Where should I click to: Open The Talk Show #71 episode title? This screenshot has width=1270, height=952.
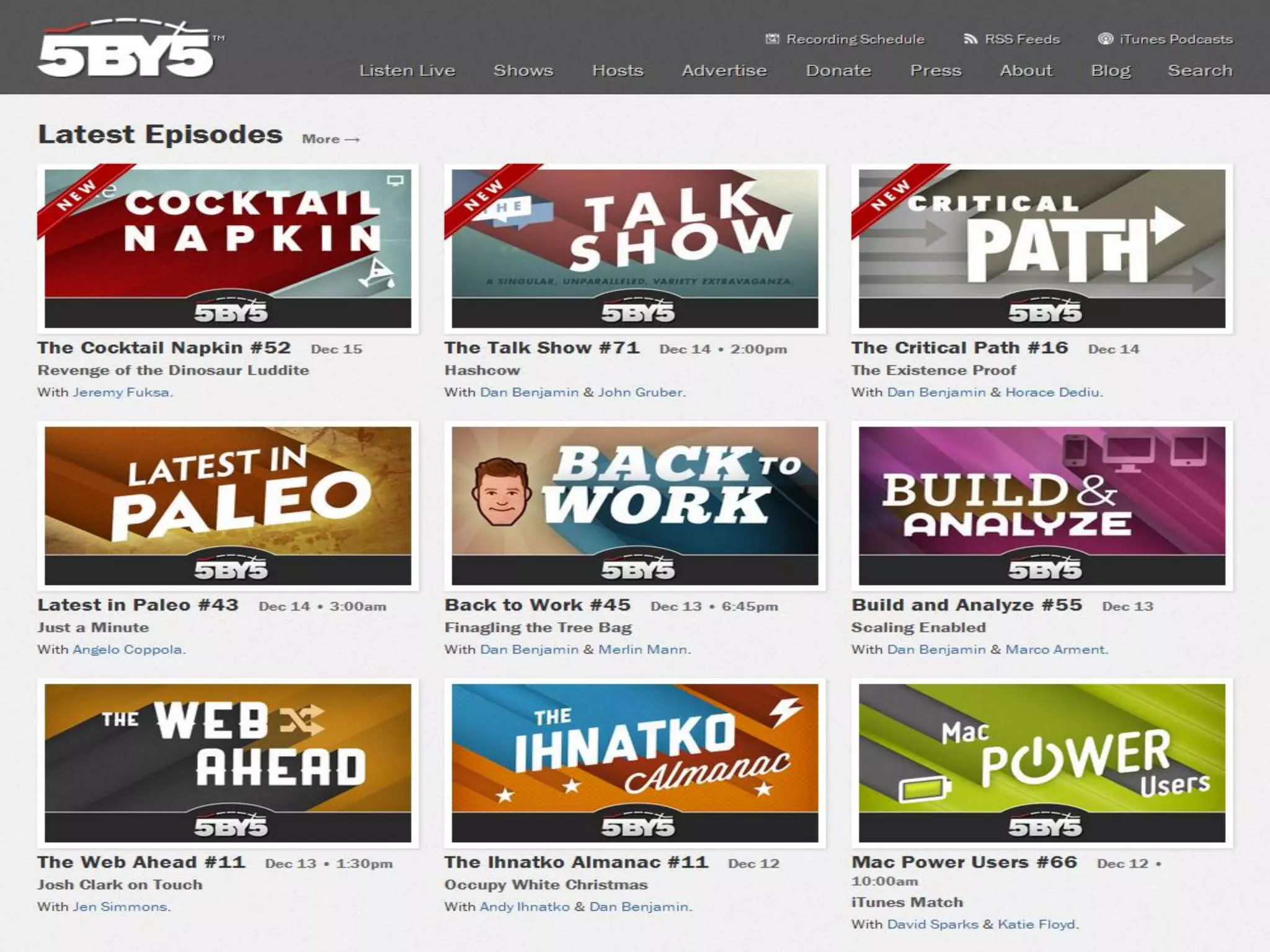click(541, 348)
